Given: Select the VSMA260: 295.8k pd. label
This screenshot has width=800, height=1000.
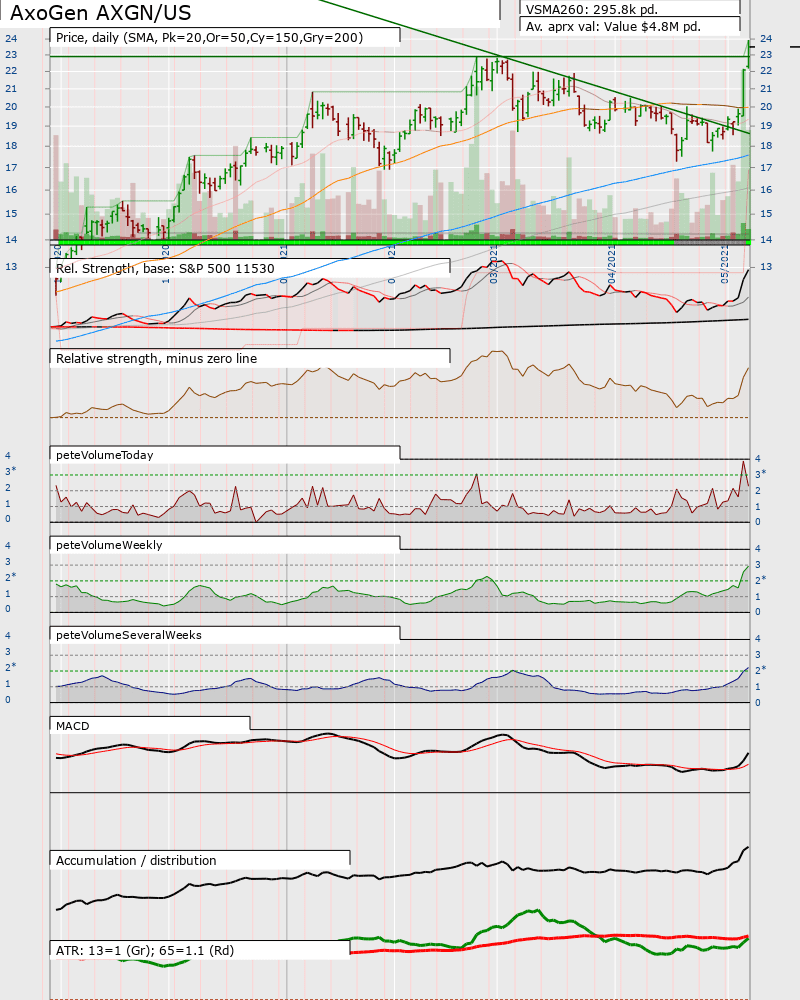Looking at the screenshot, I should (x=591, y=9).
